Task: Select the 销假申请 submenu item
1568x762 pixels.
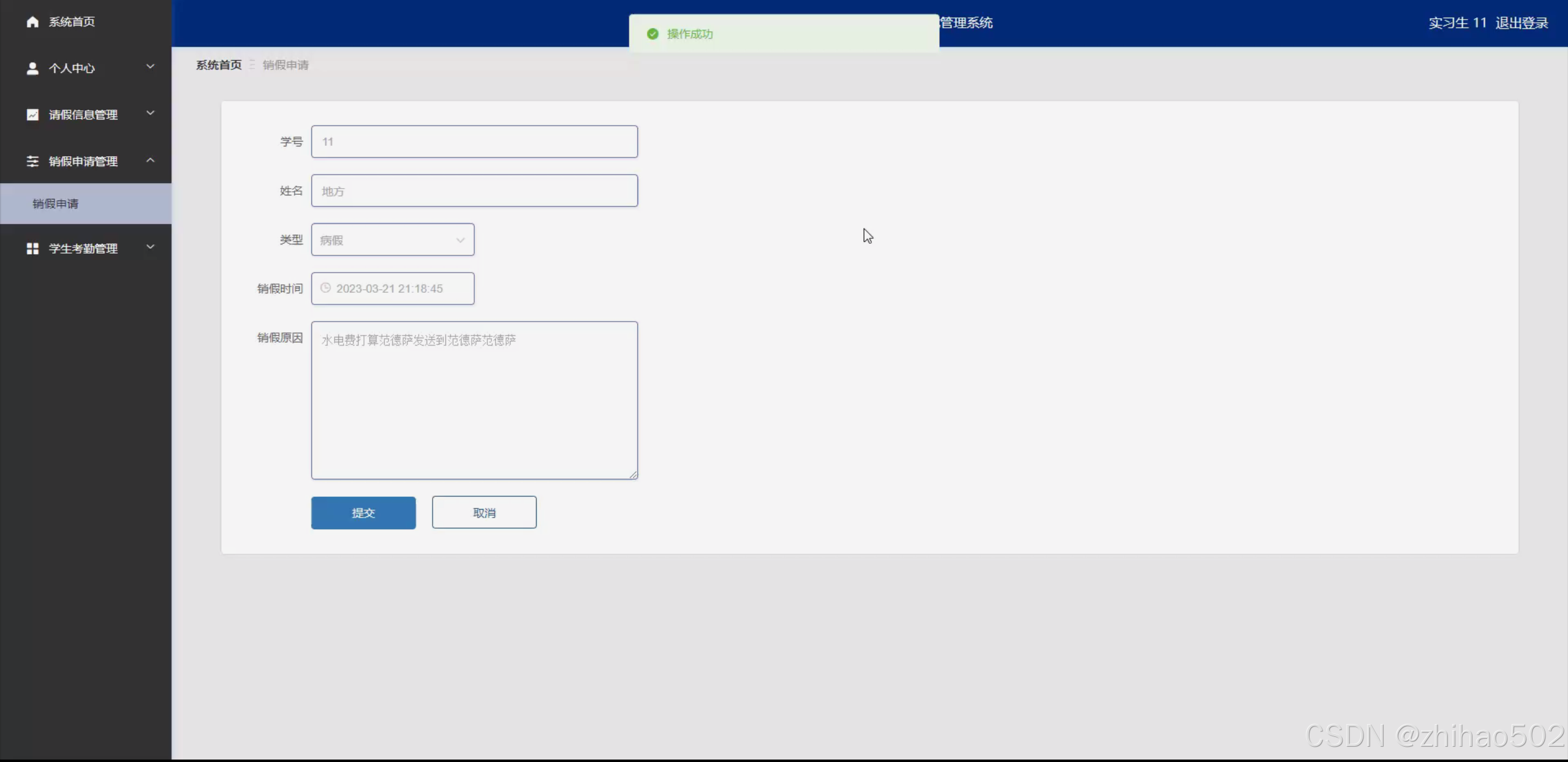Action: click(55, 203)
